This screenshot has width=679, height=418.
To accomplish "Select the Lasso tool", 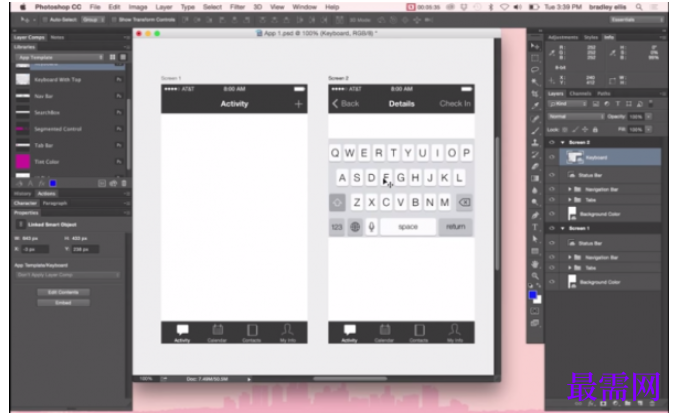I will [x=535, y=70].
